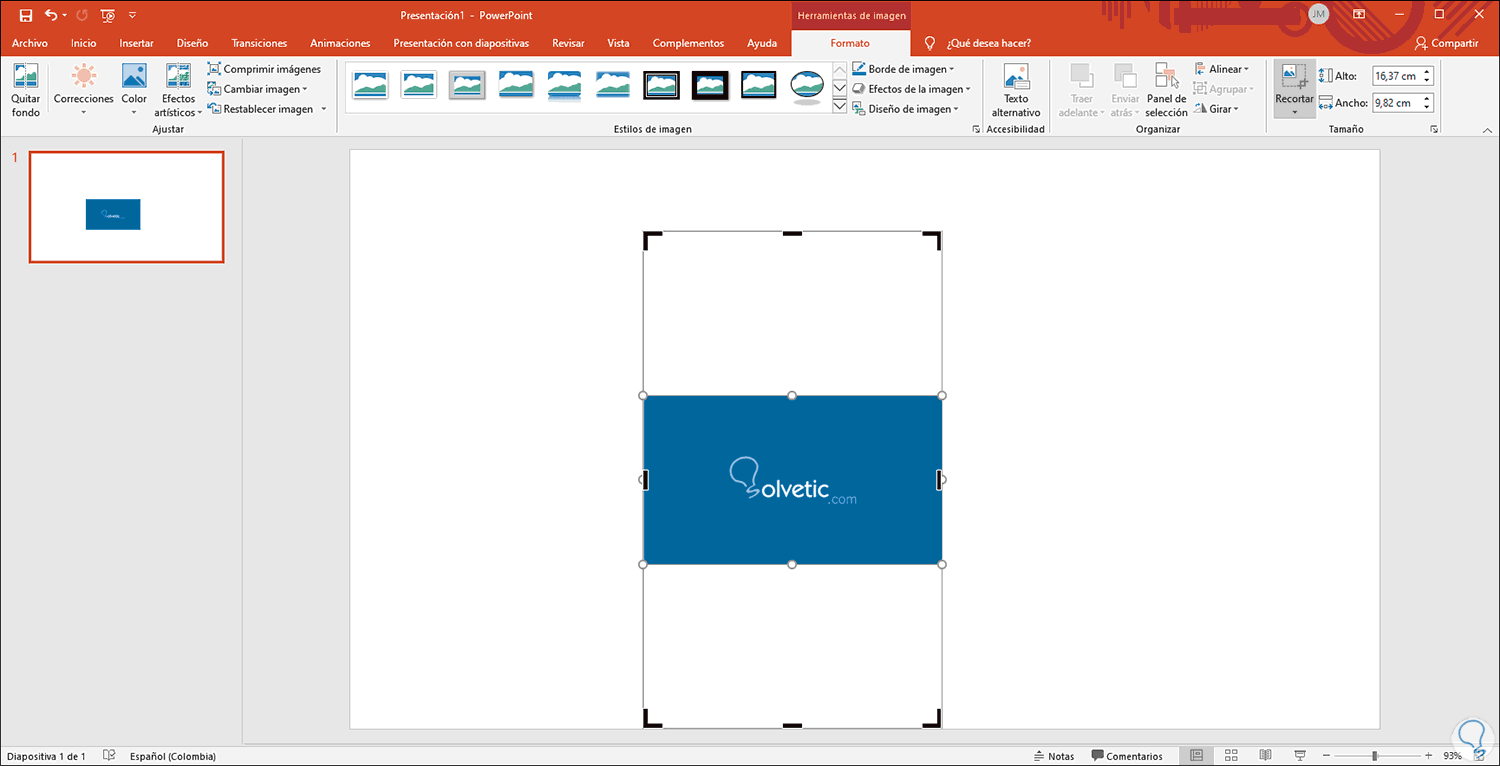Collapse the ribbon with the chevron

click(x=1486, y=129)
